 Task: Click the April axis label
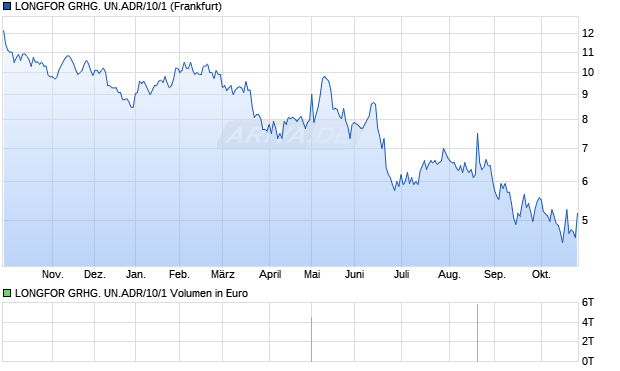(x=270, y=274)
